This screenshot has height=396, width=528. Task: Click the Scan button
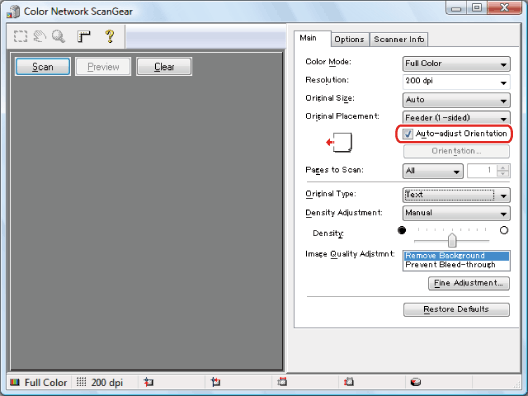43,67
